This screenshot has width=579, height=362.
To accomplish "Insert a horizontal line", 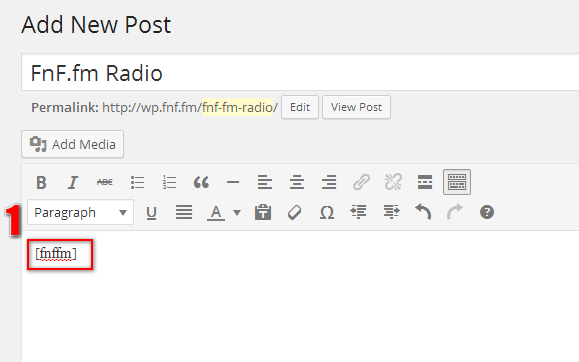I will (x=233, y=182).
